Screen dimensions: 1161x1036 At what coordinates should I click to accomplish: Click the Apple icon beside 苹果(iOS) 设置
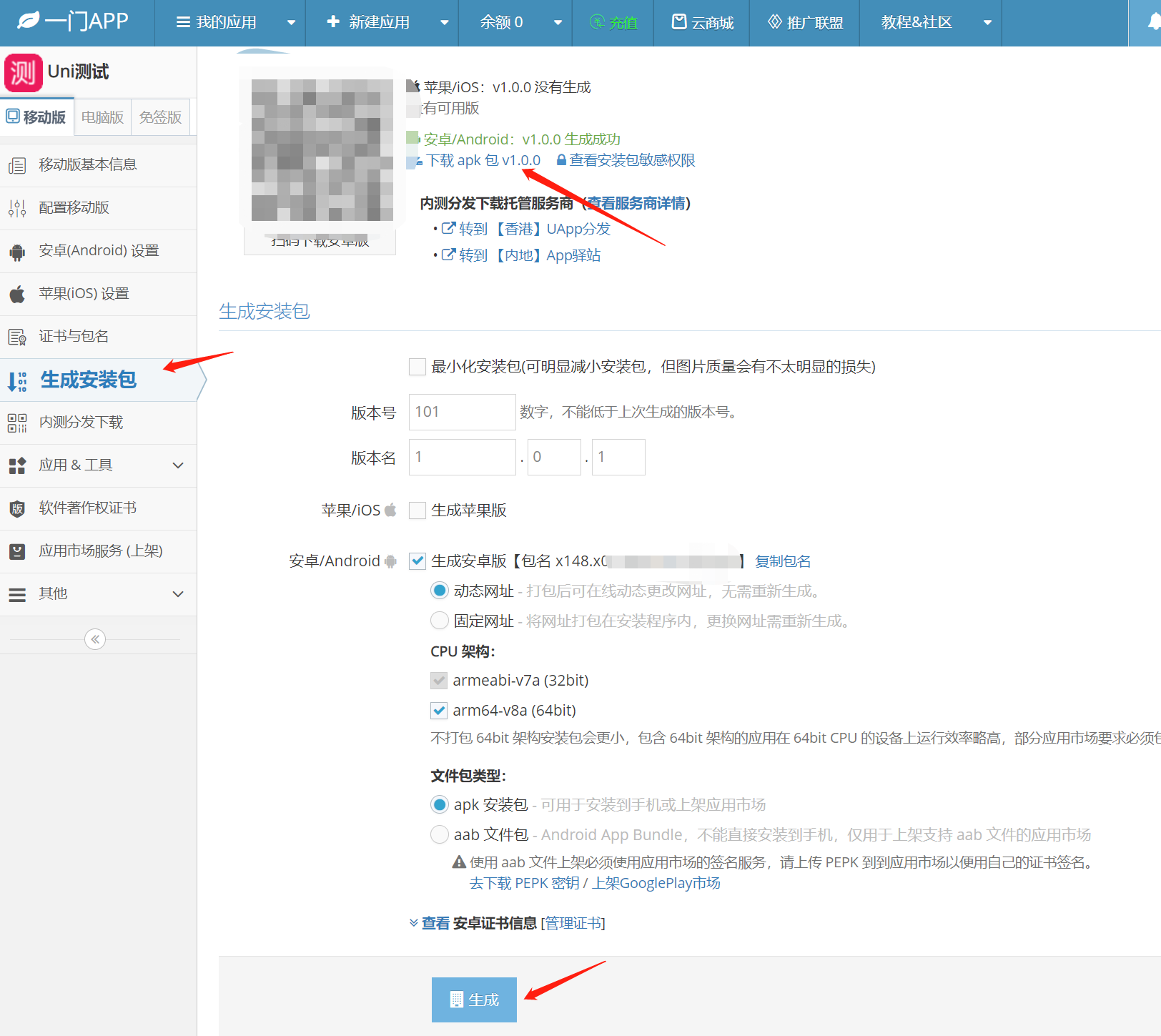(17, 294)
